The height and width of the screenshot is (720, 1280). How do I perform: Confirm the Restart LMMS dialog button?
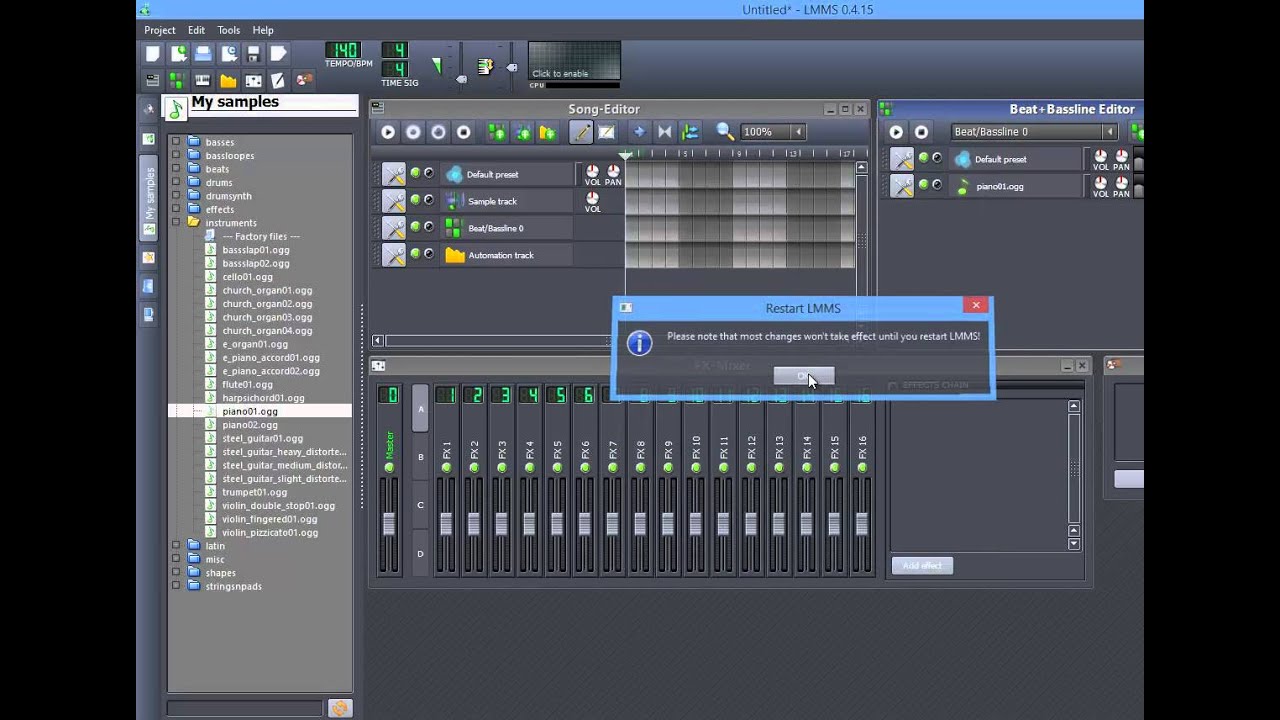[x=803, y=375]
